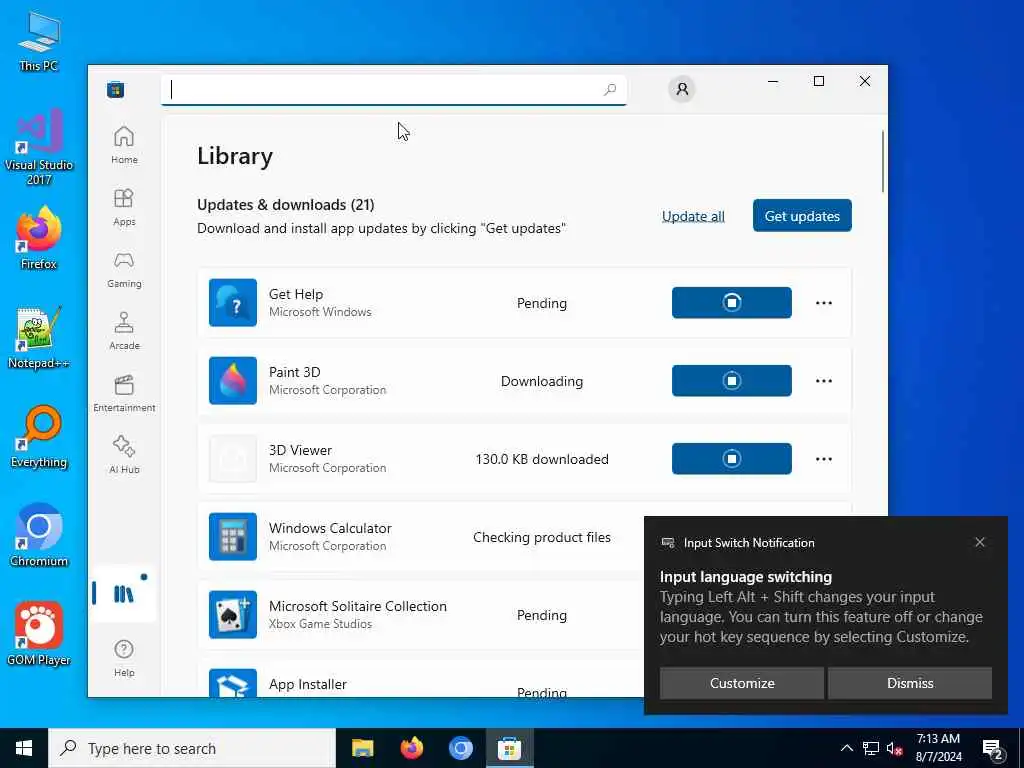The height and width of the screenshot is (768, 1024).
Task: Click the 3D Viewer placeholder icon
Action: point(233,459)
